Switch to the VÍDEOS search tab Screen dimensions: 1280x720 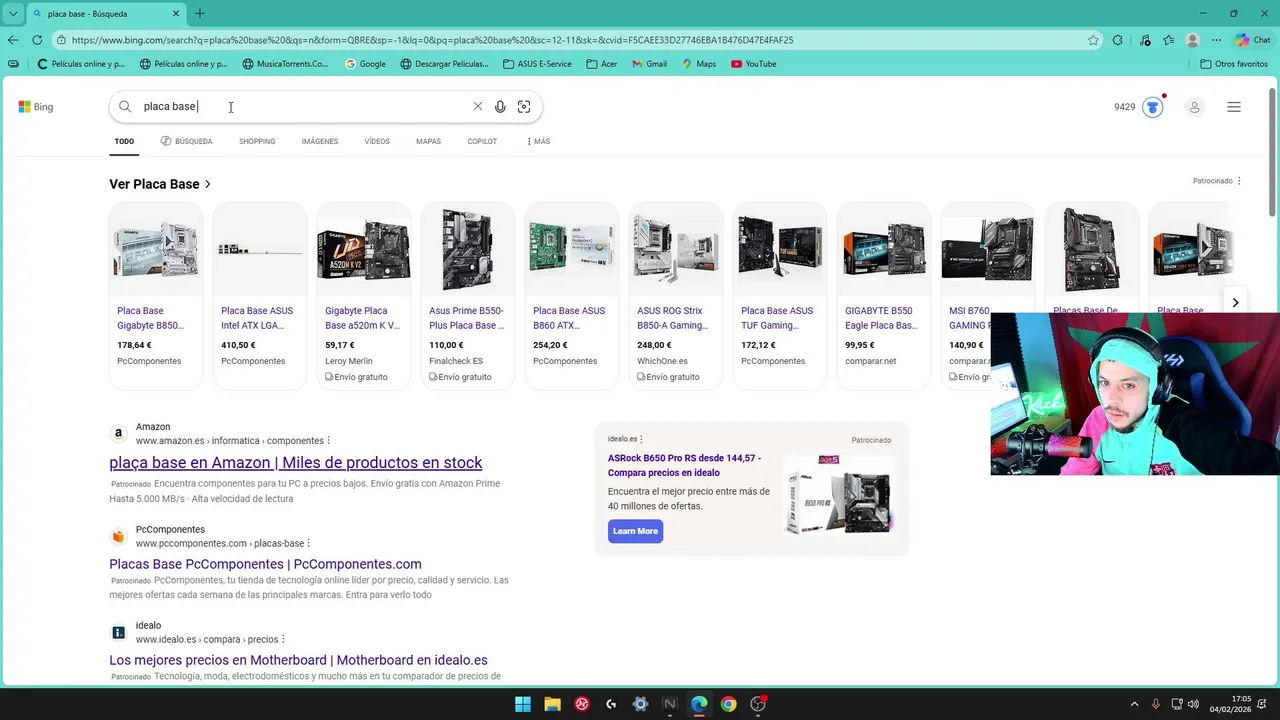pos(377,141)
